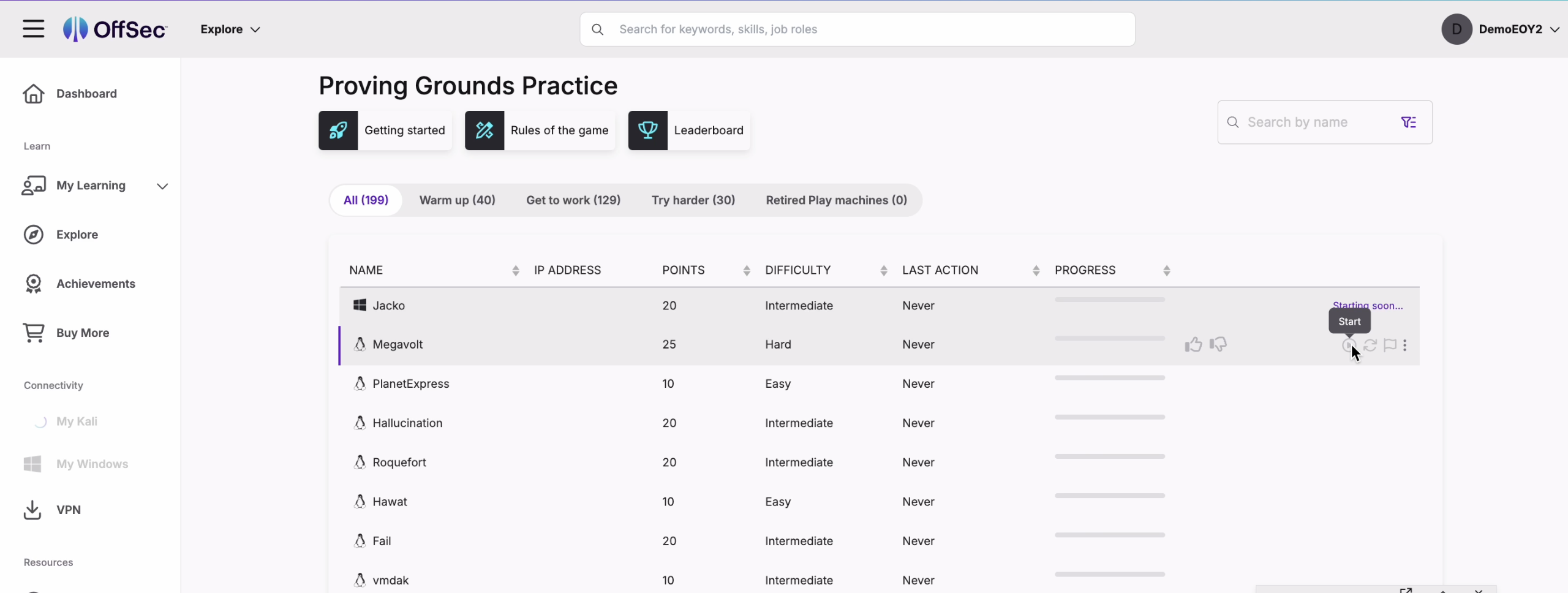Click the Linux icon next to PlanetExpress
Viewport: 1568px width, 593px height.
(x=360, y=383)
